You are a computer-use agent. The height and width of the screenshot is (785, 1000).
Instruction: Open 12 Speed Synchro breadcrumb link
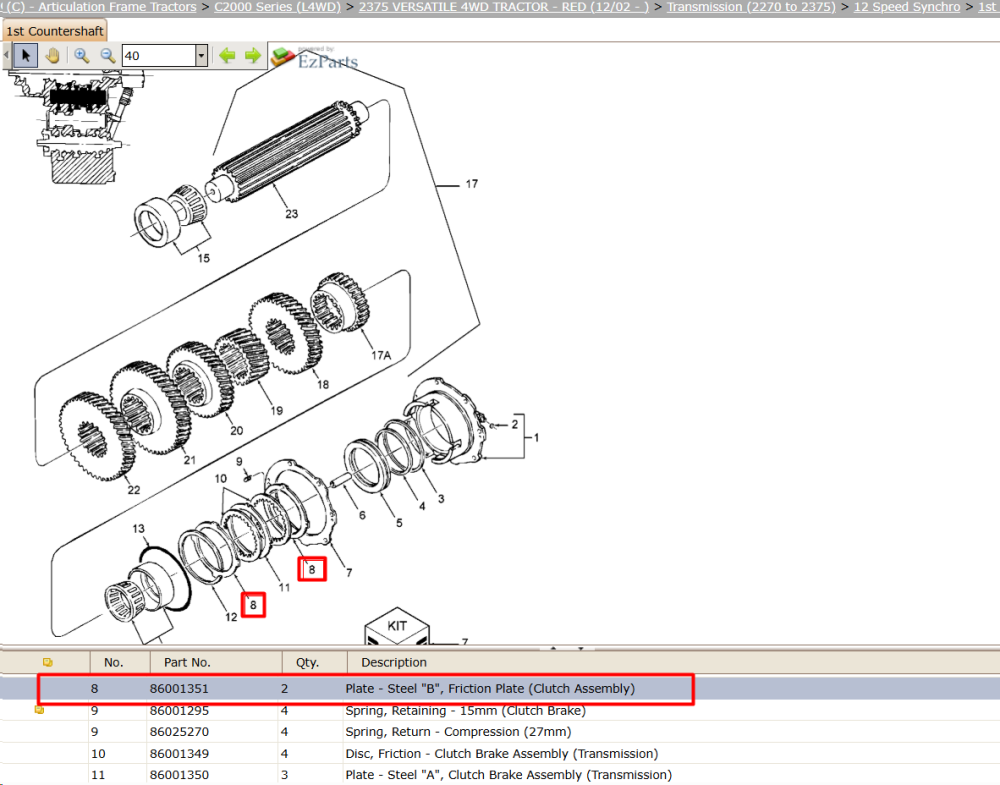(x=907, y=7)
